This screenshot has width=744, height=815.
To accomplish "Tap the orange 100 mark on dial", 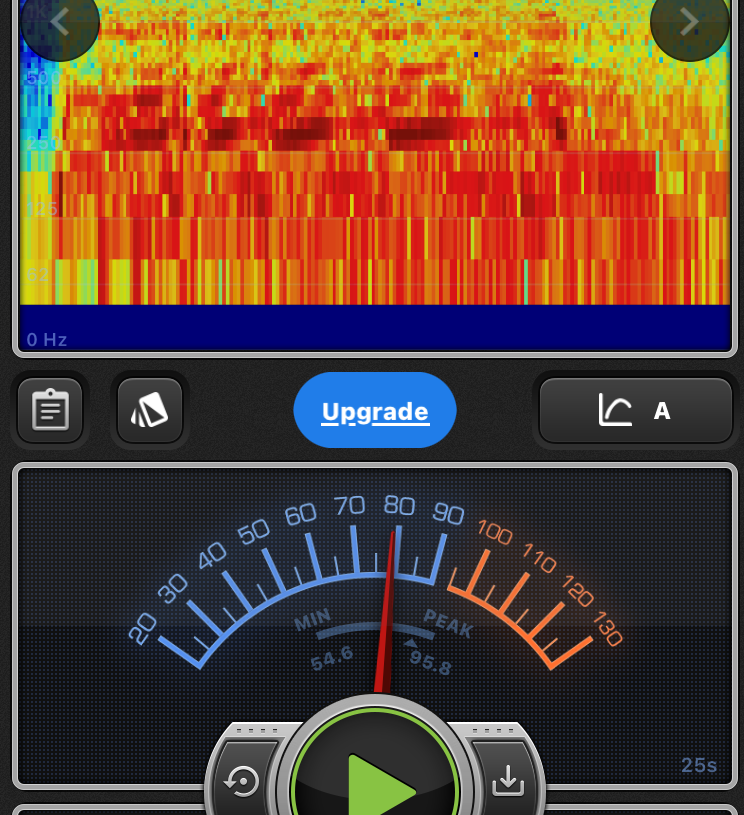I will pyautogui.click(x=495, y=531).
